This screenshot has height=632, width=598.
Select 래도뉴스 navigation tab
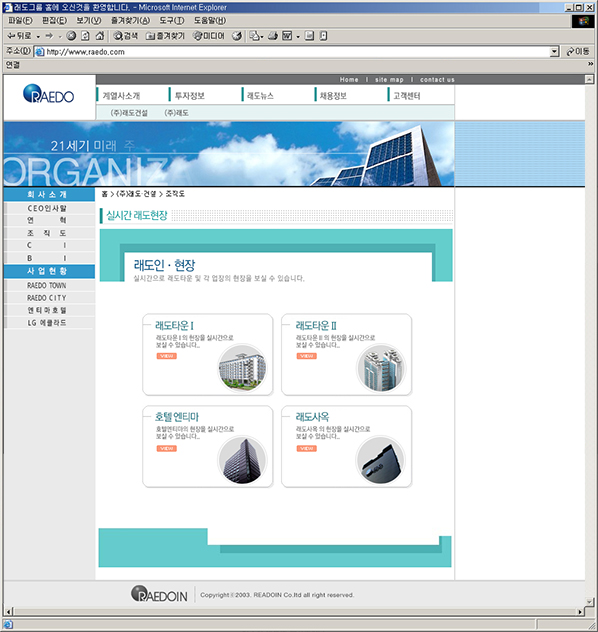260,96
